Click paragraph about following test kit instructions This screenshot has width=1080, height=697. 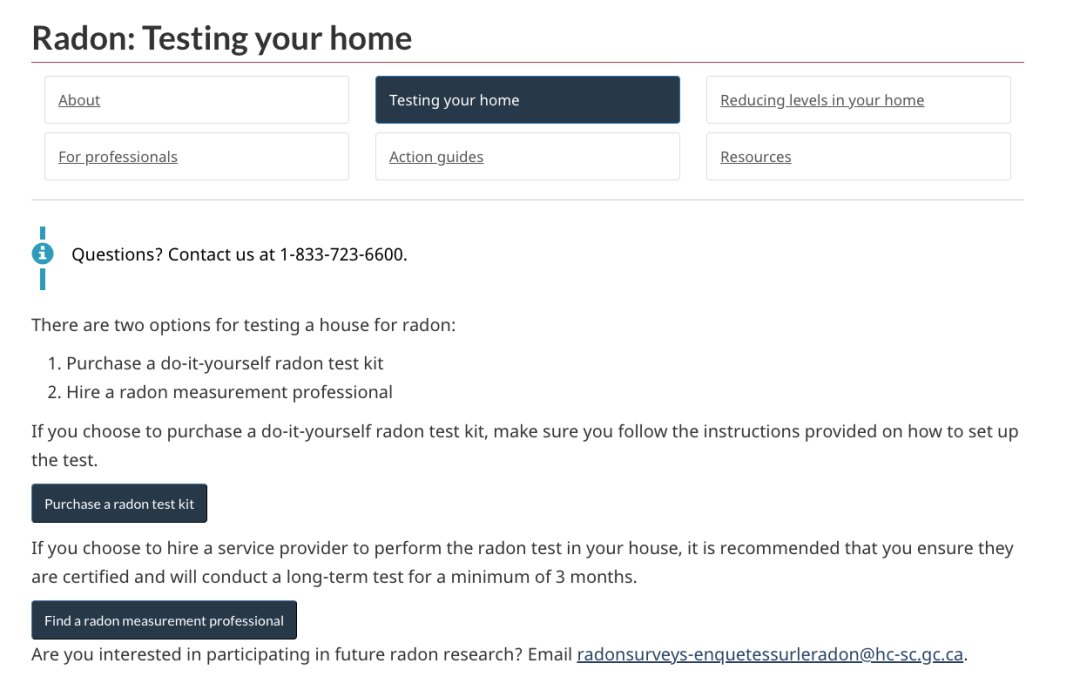click(x=525, y=446)
